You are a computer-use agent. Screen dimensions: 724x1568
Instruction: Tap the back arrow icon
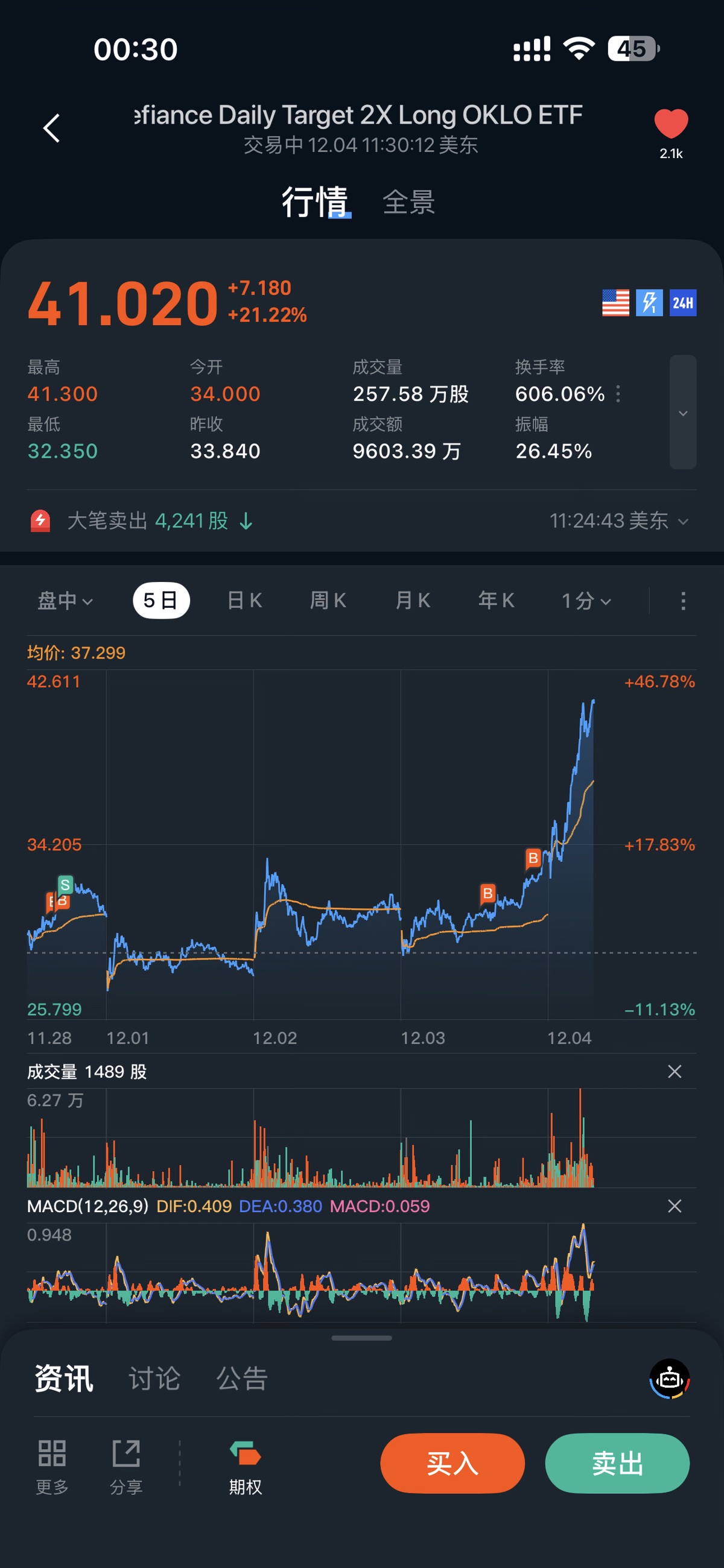tap(52, 128)
